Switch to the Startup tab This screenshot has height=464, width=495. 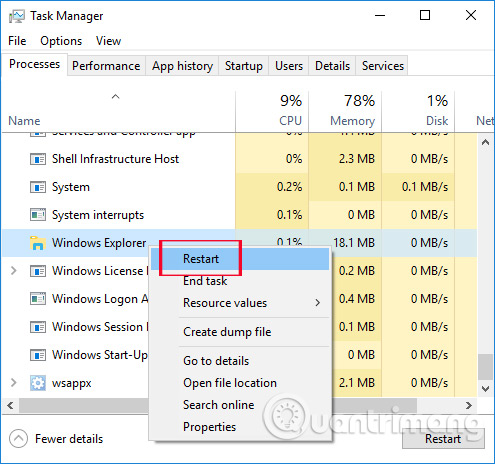click(x=244, y=66)
